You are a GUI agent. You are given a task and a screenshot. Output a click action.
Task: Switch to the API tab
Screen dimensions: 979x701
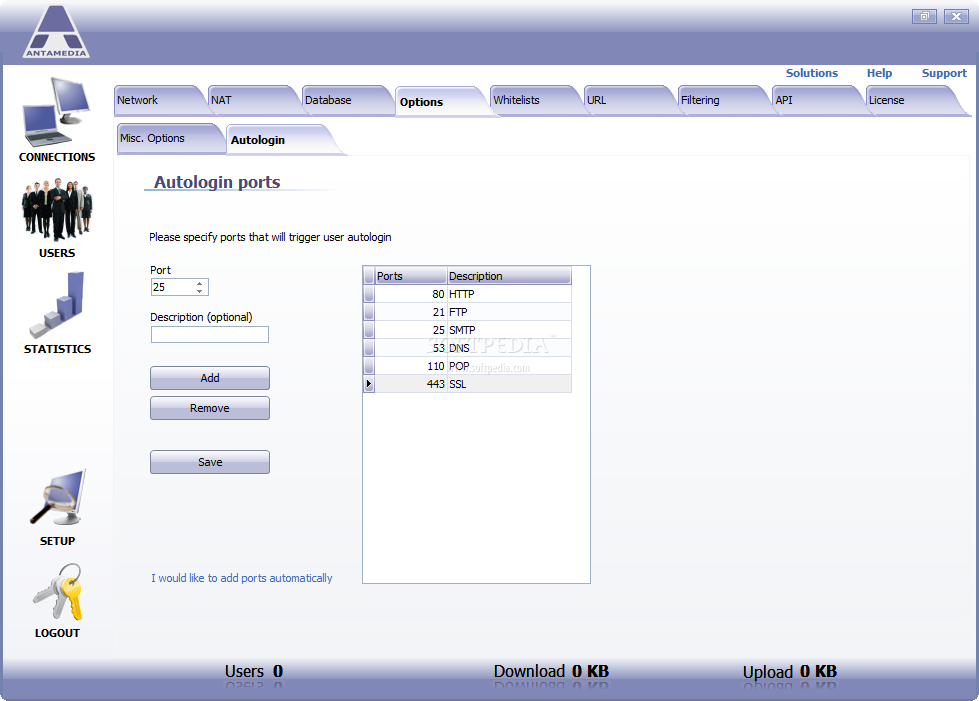click(817, 100)
